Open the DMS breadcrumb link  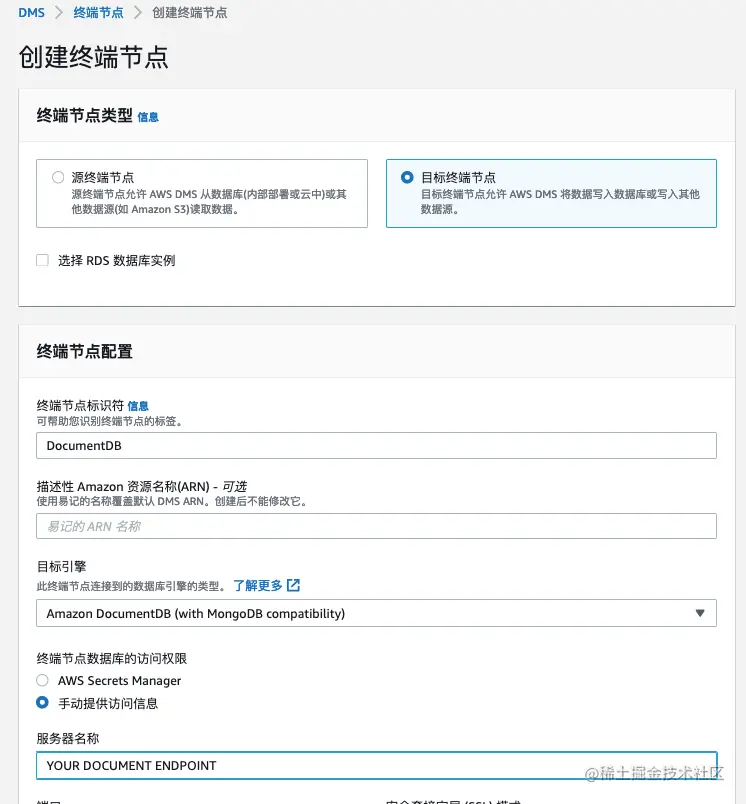click(x=31, y=12)
